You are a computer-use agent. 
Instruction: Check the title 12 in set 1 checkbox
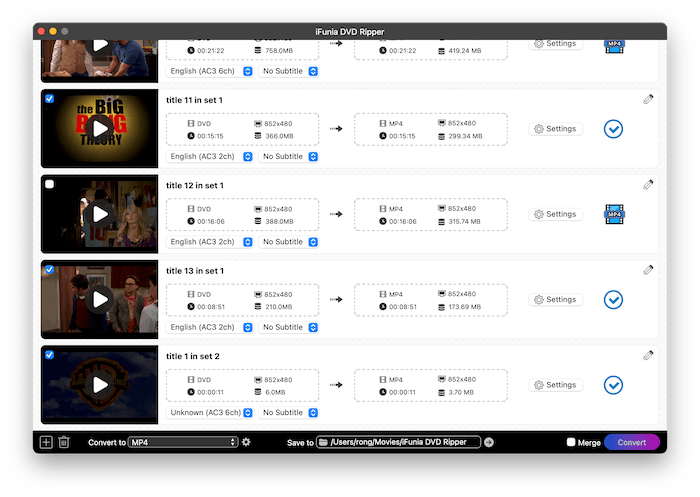(x=50, y=184)
